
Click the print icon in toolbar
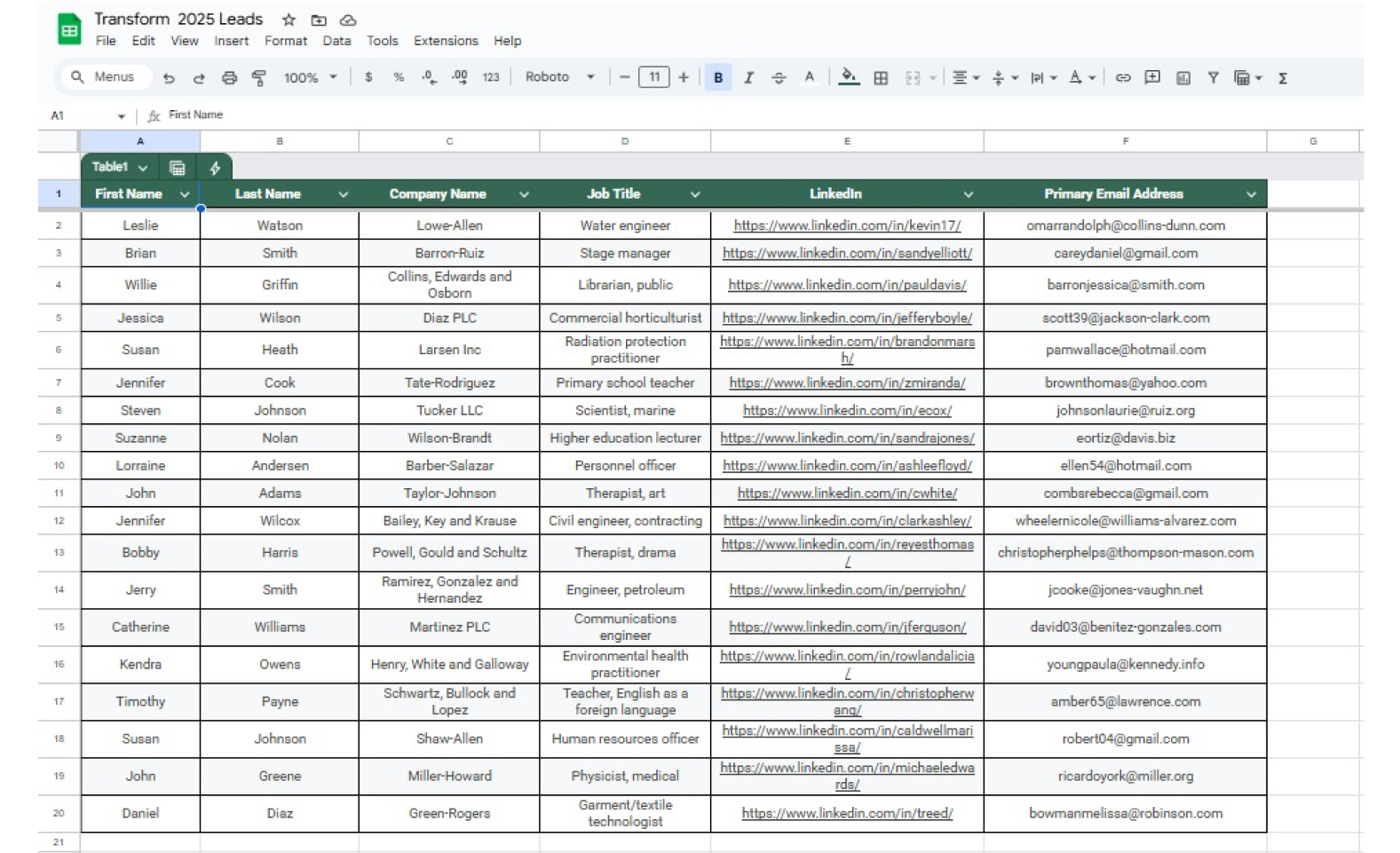[x=229, y=78]
